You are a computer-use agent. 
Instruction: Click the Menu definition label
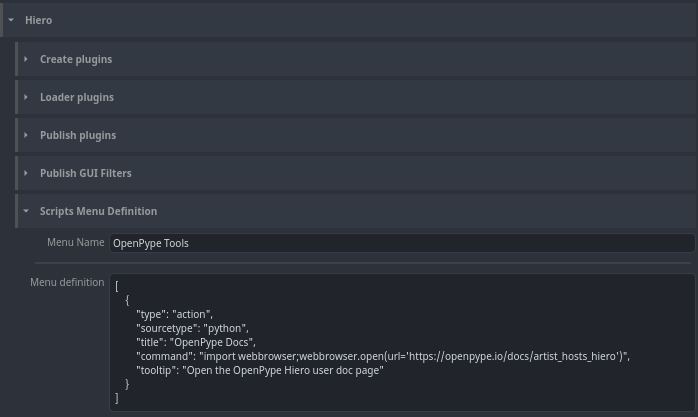point(67,282)
